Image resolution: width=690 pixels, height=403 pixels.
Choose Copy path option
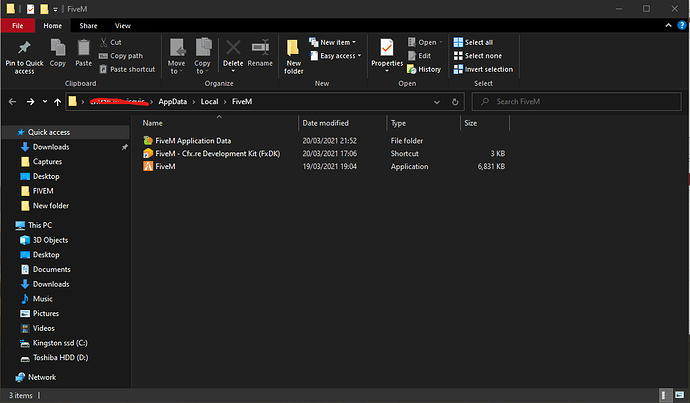coord(121,56)
